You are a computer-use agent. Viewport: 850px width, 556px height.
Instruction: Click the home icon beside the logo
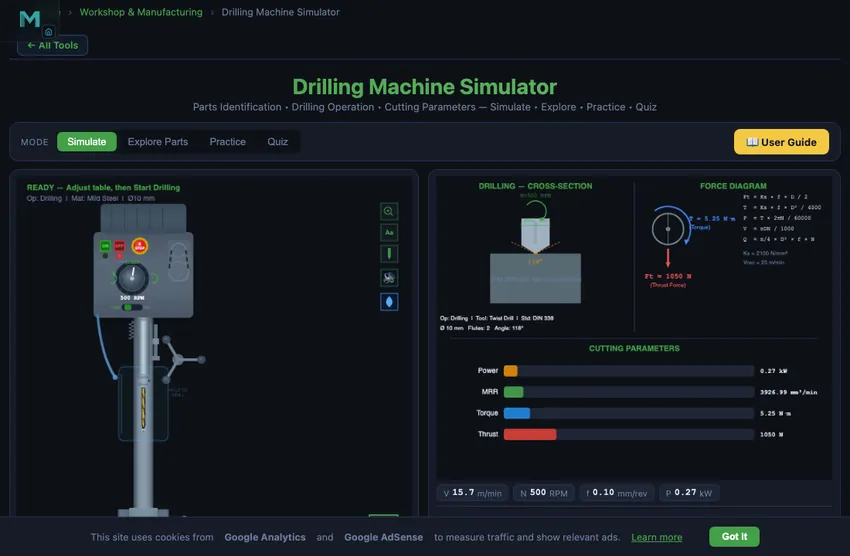click(48, 31)
